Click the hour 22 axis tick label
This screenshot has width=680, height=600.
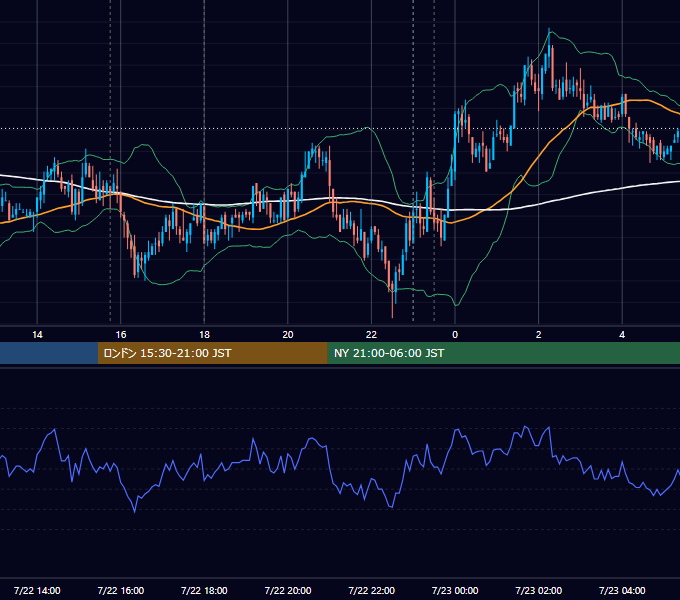(x=371, y=334)
